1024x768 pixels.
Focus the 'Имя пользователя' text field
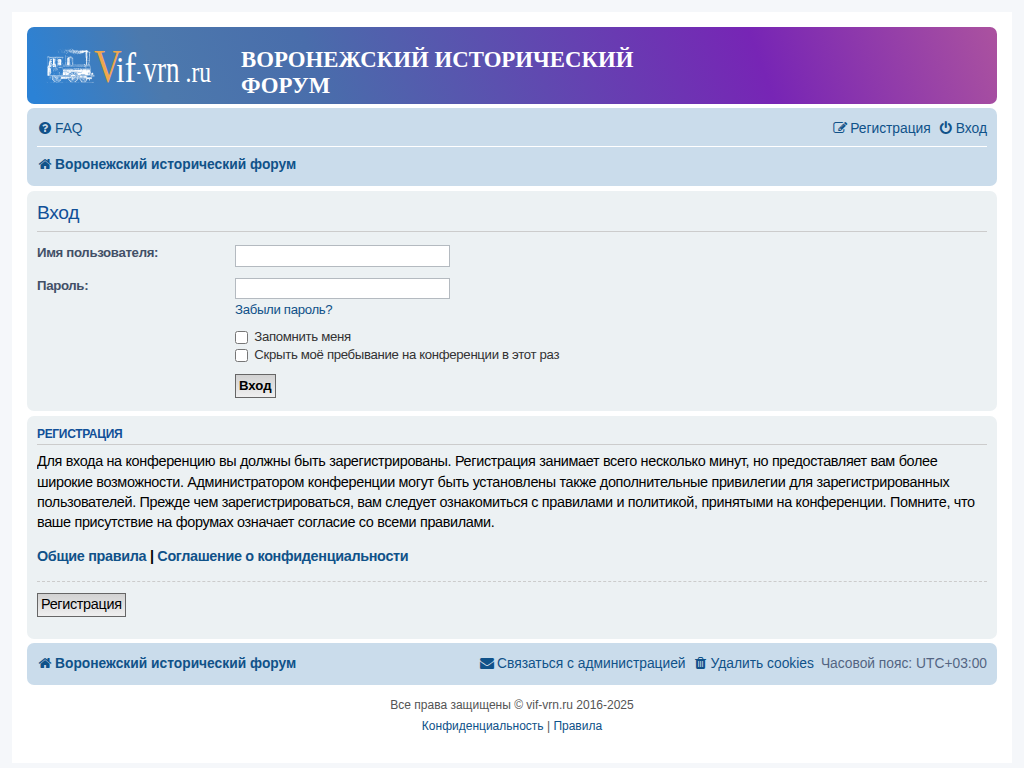342,256
